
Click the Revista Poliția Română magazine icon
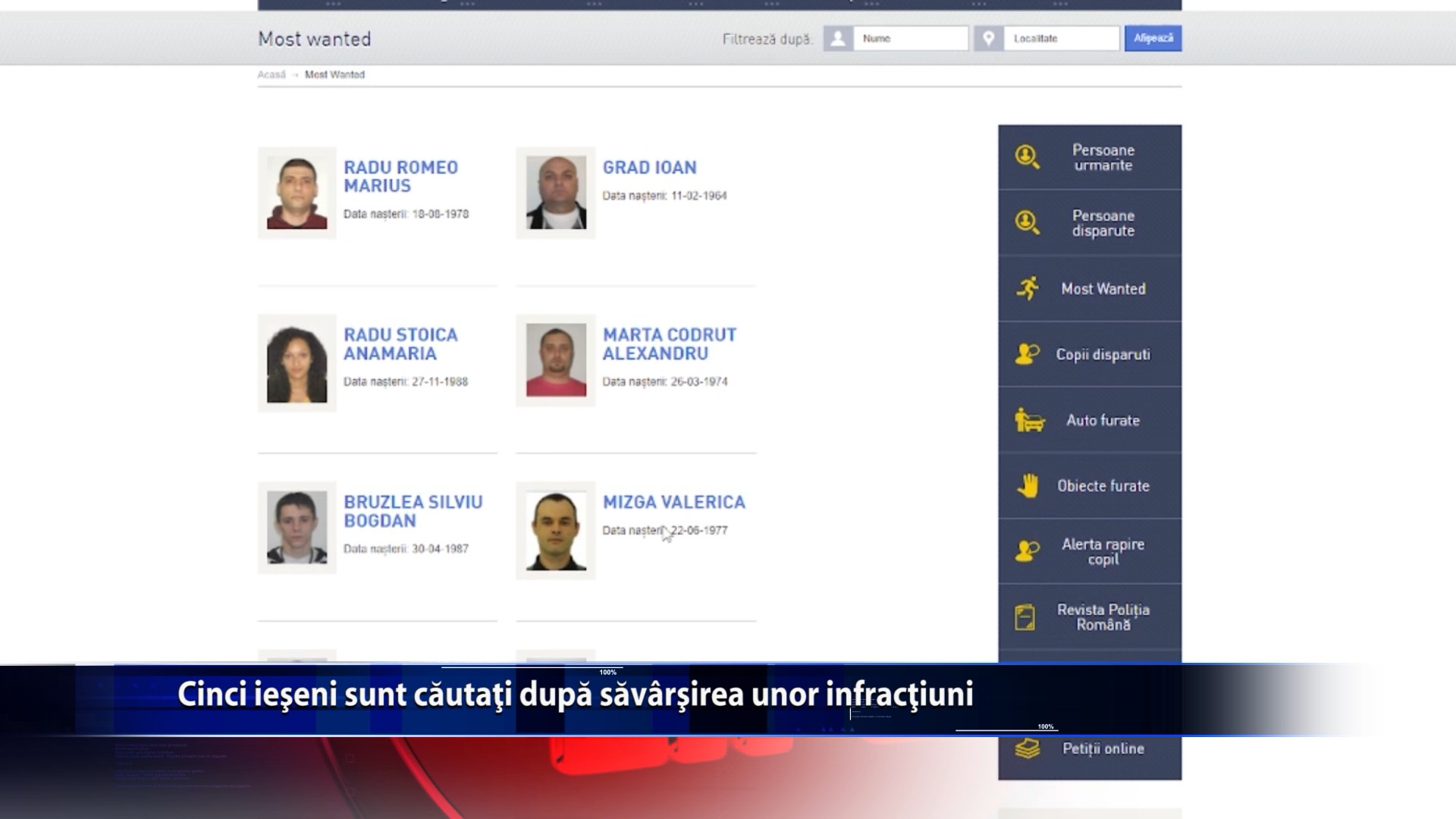pos(1025,617)
